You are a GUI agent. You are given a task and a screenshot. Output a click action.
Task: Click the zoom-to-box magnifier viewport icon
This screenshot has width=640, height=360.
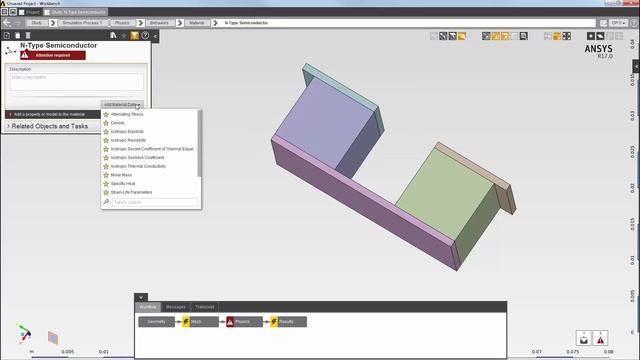pos(524,36)
